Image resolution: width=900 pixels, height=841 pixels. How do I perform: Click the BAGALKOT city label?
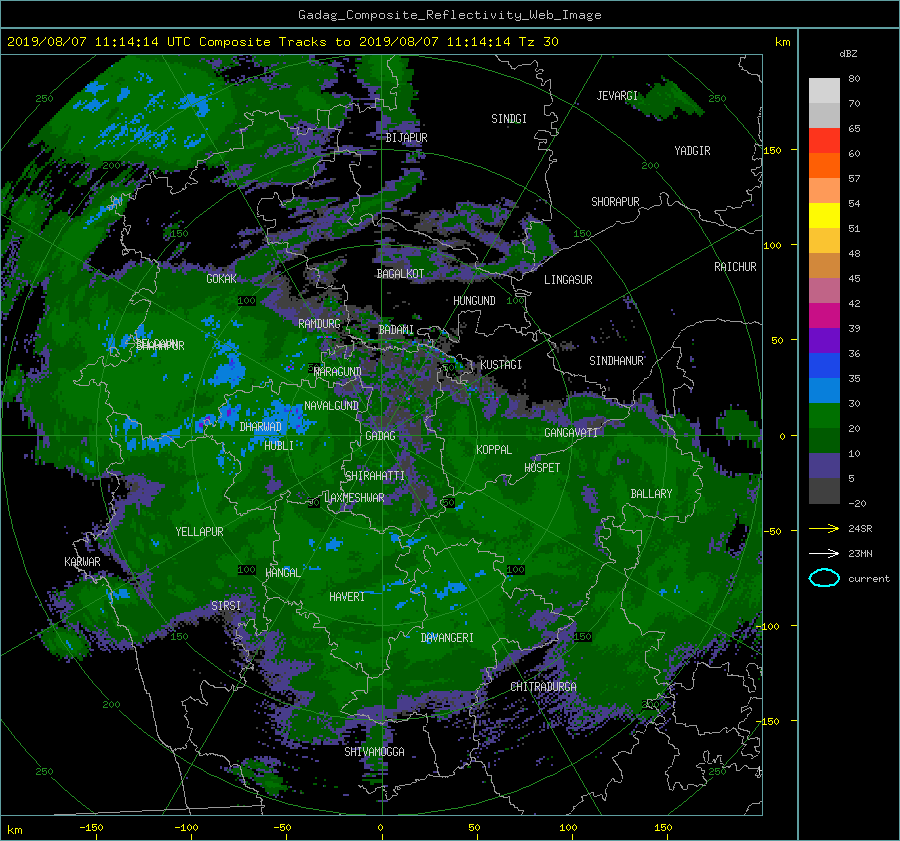[x=400, y=274]
